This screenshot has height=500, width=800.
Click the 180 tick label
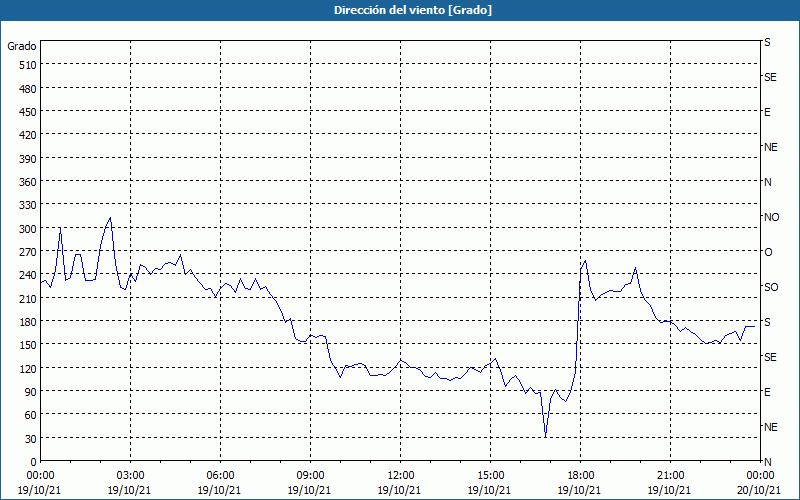[x=29, y=322]
